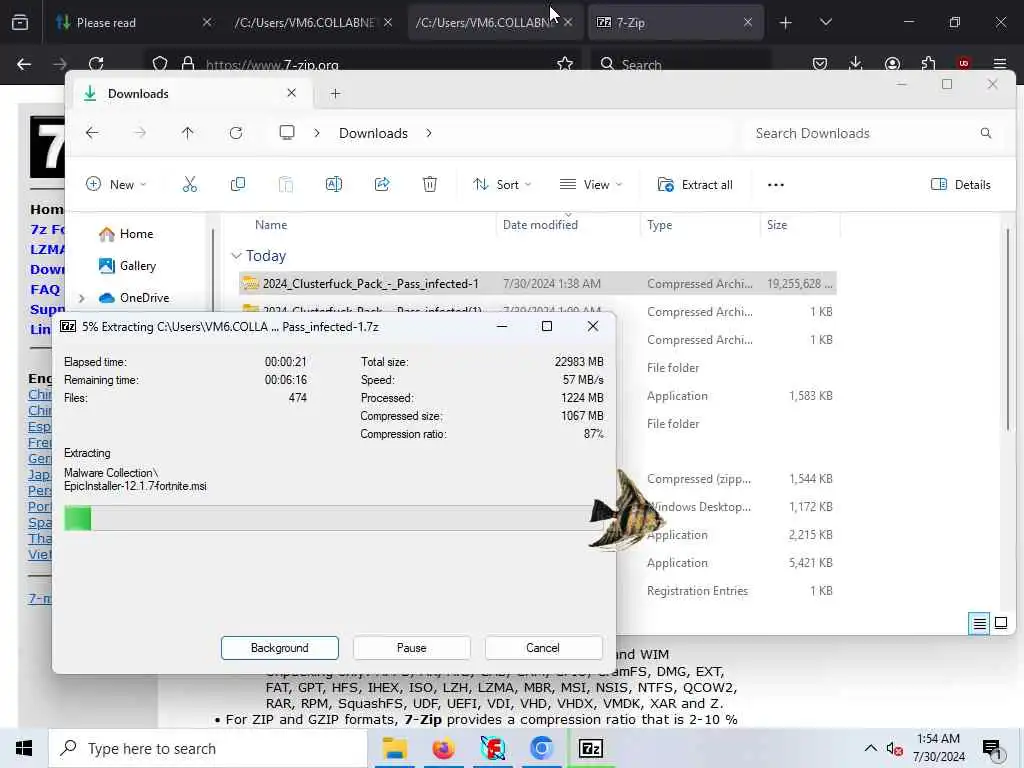Click Extract all in Explorer toolbar

pyautogui.click(x=695, y=185)
